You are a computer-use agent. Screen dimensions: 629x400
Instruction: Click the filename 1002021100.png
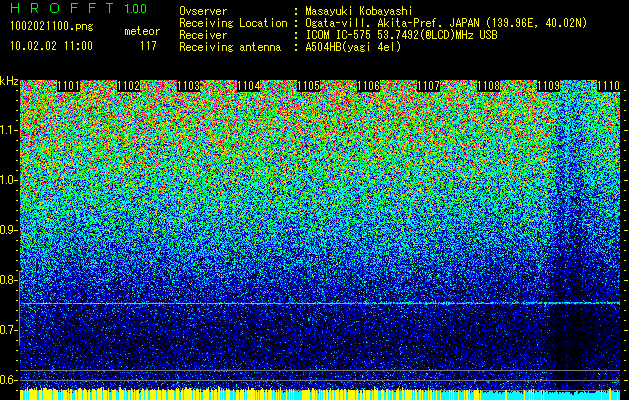[x=52, y=27]
